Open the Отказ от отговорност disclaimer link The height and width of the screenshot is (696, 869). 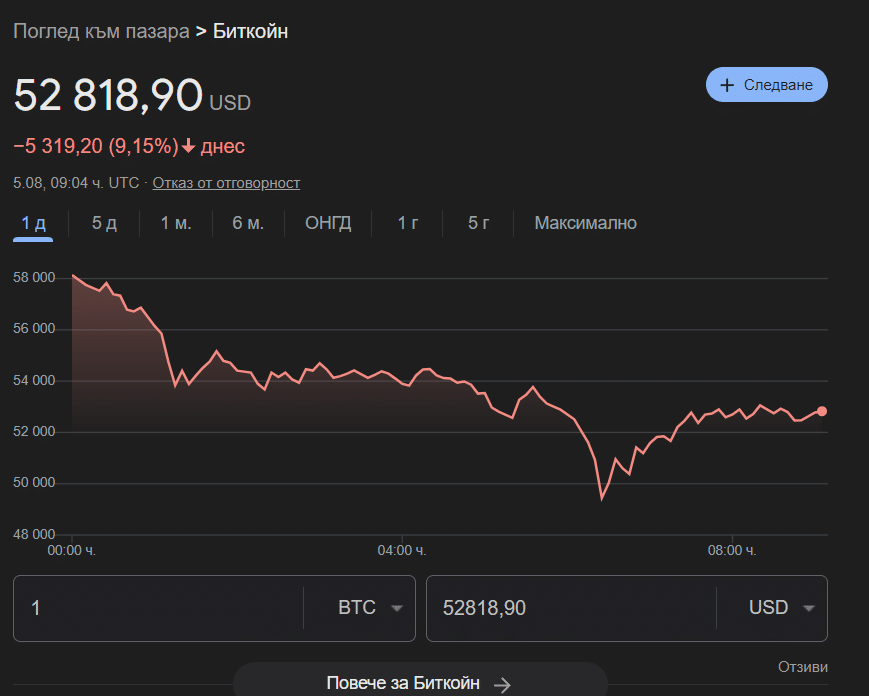tap(226, 183)
